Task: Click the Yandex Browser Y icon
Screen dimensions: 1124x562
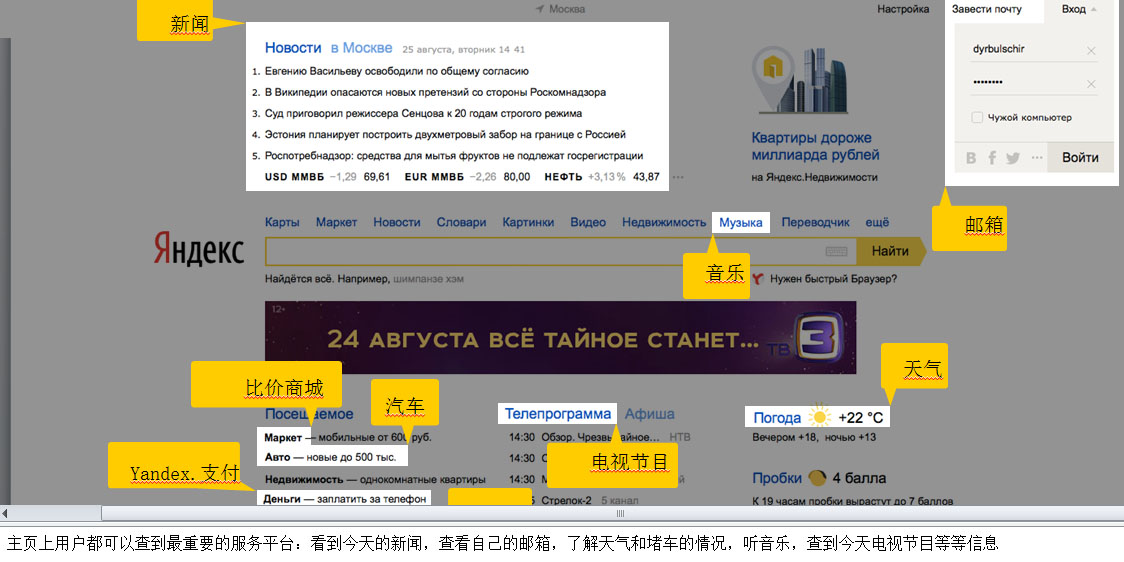Action: 758,279
